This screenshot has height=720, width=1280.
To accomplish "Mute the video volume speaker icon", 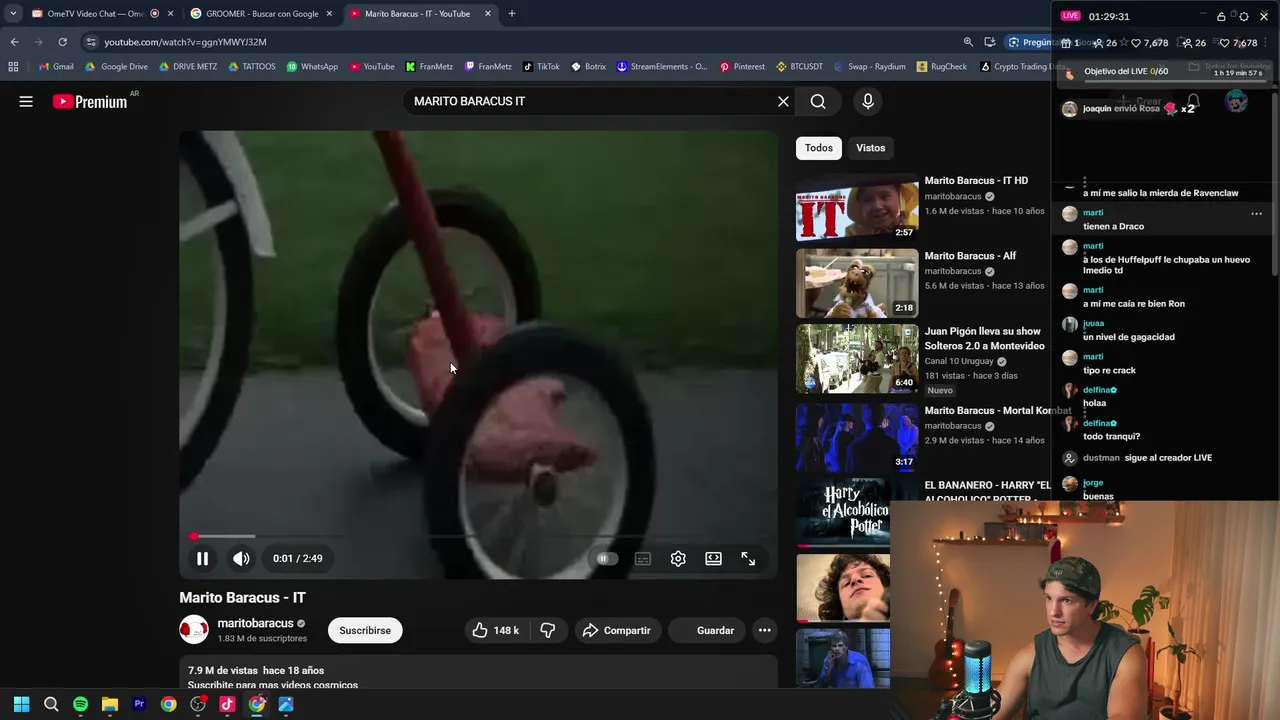I will [241, 559].
